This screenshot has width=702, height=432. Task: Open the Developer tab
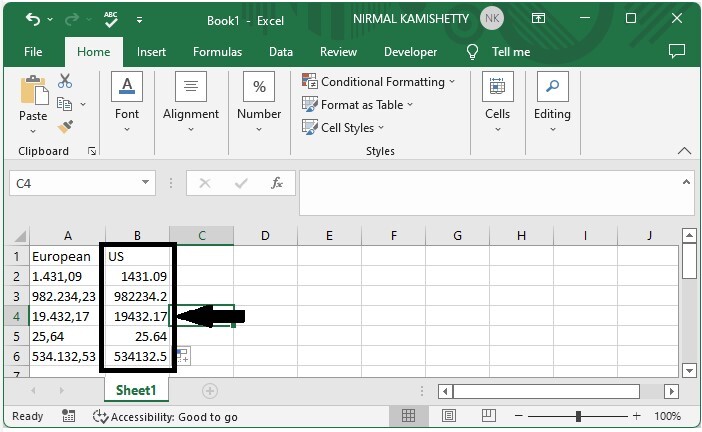[x=411, y=52]
